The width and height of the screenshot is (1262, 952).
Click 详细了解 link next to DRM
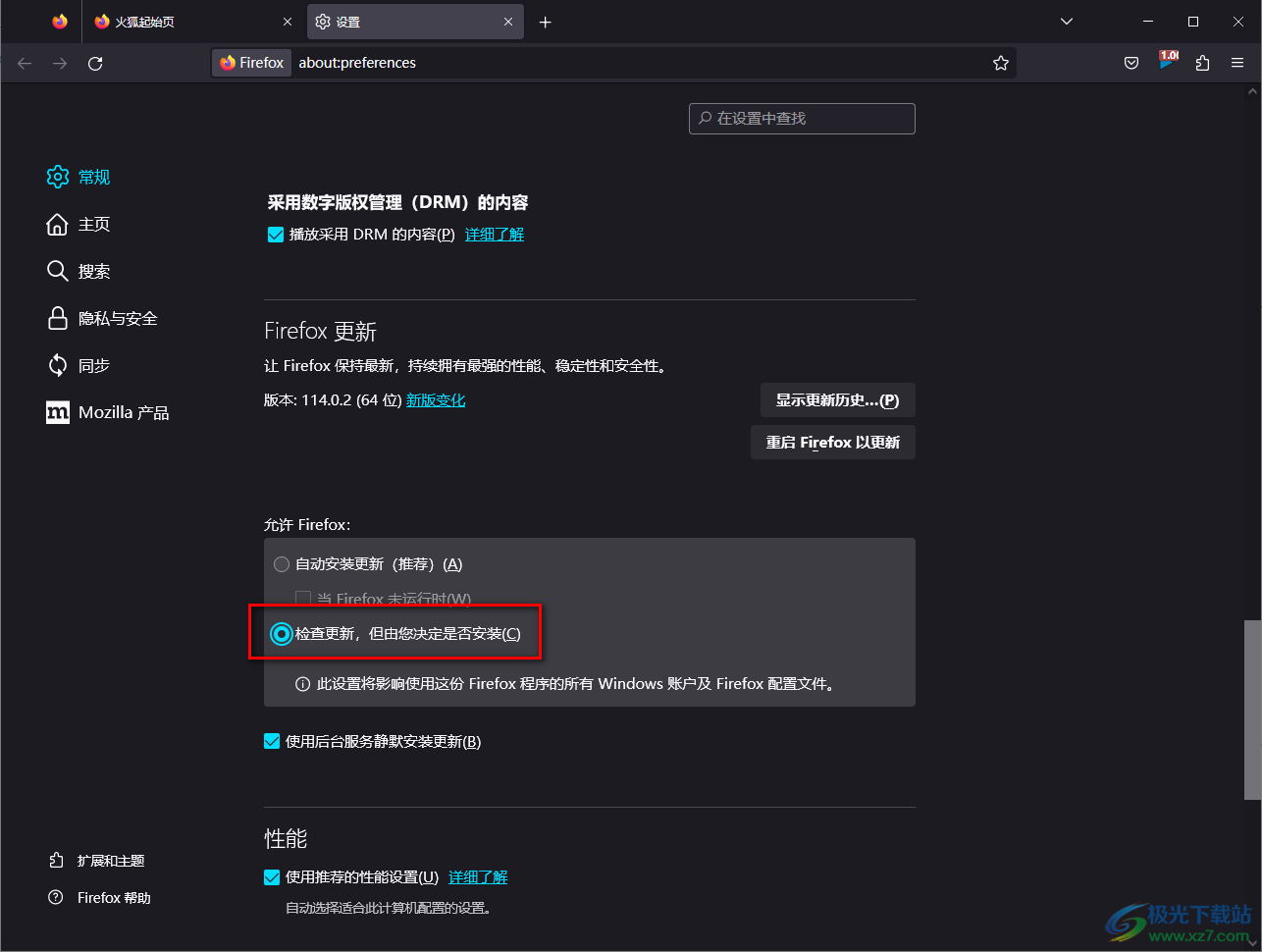(x=495, y=235)
